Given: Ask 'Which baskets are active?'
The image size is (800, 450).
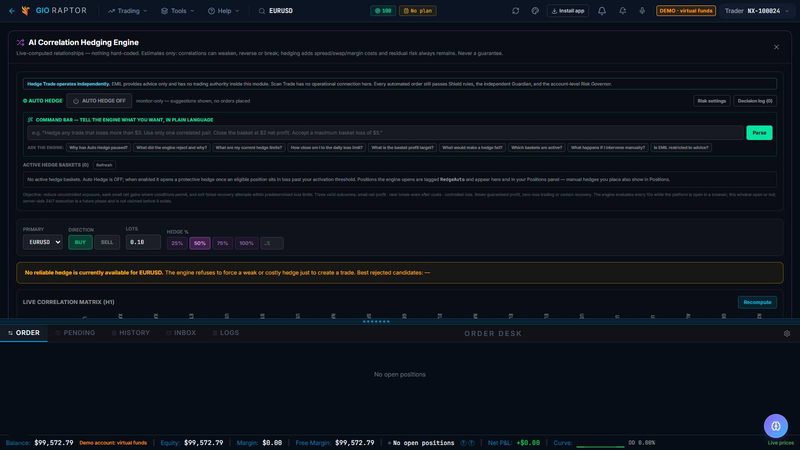Looking at the screenshot, I should 536,147.
